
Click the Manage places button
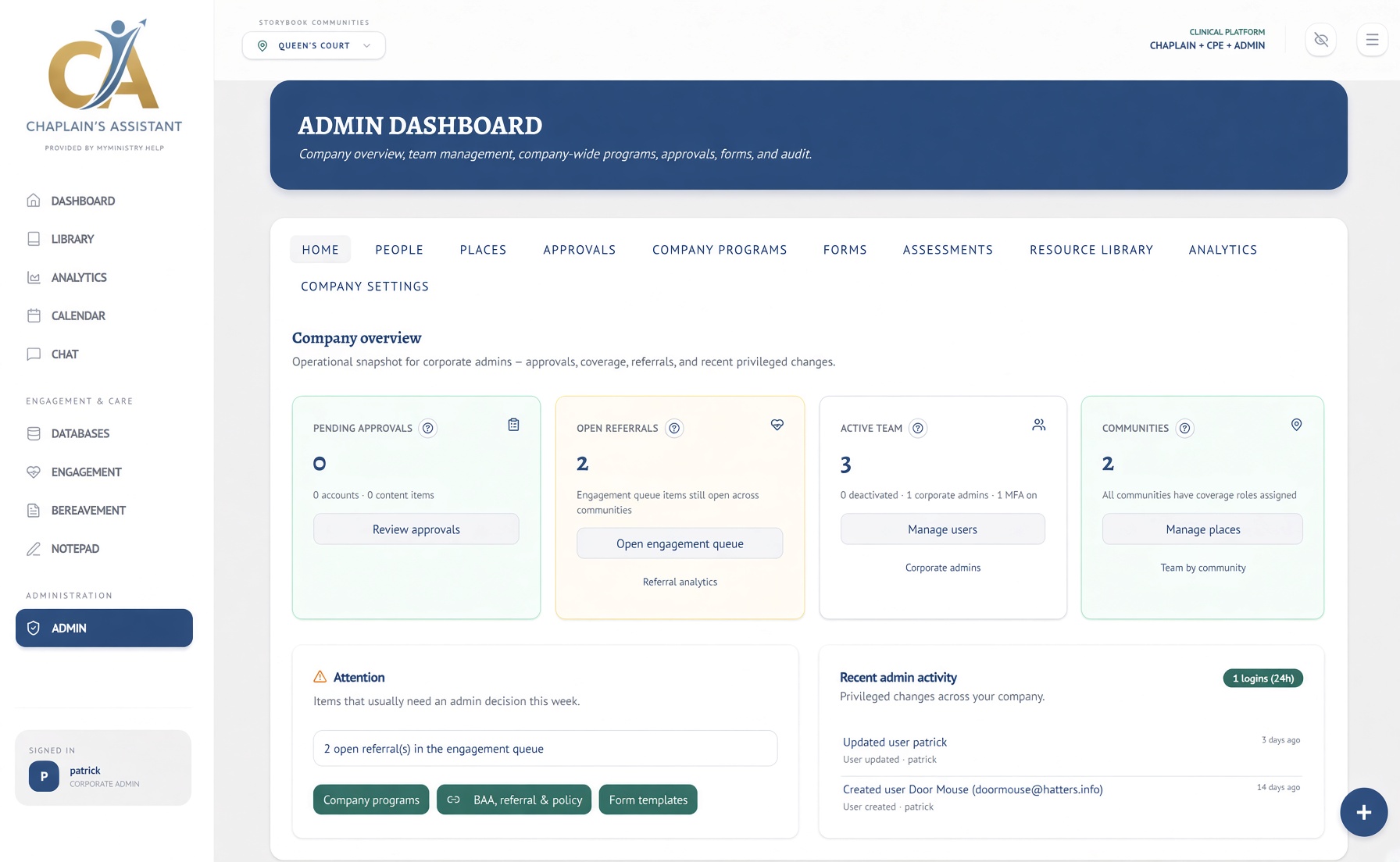tap(1203, 529)
